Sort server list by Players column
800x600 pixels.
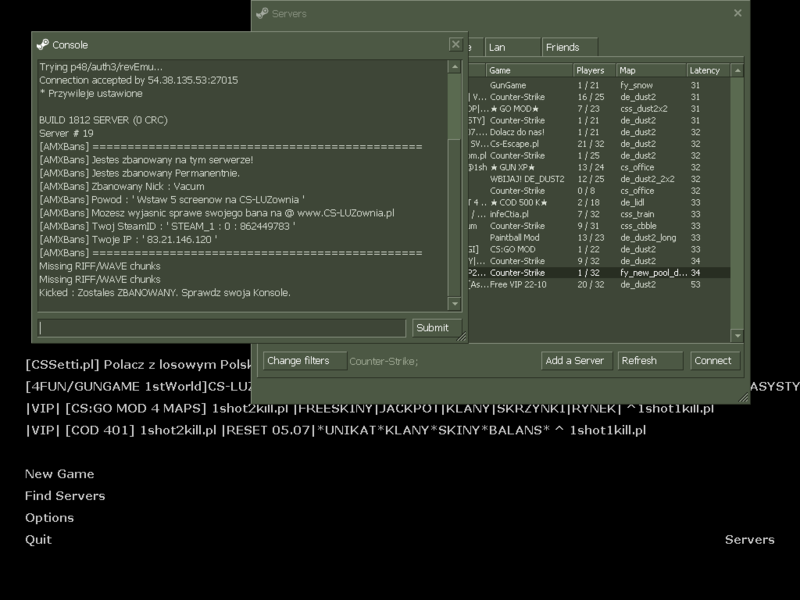pyautogui.click(x=592, y=71)
